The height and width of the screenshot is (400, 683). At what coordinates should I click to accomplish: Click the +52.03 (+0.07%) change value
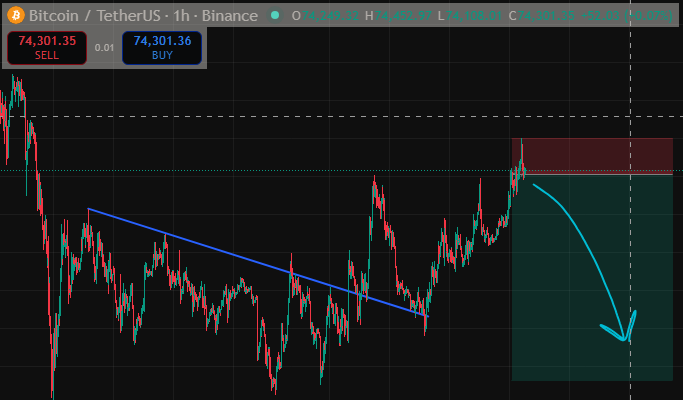point(627,16)
